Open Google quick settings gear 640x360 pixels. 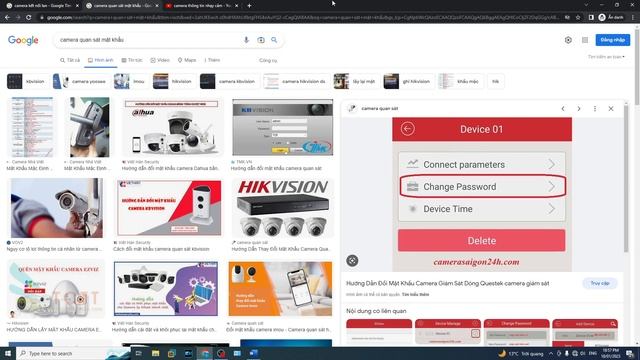point(568,40)
